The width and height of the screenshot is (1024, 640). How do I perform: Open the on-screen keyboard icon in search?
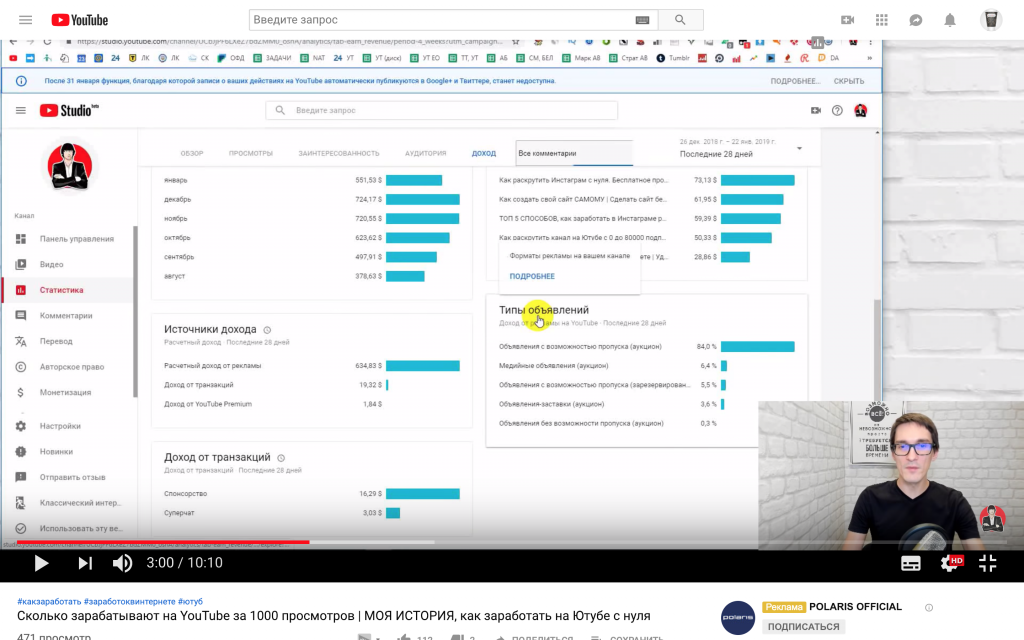643,20
